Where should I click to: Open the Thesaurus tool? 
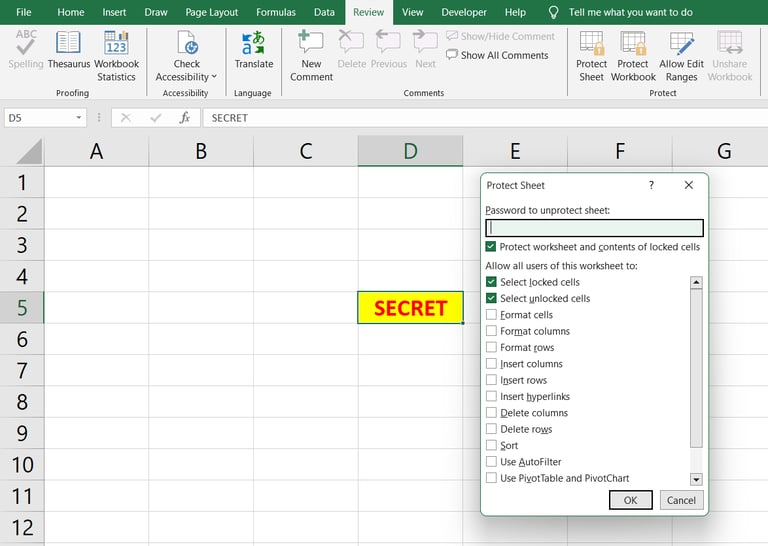pyautogui.click(x=69, y=49)
